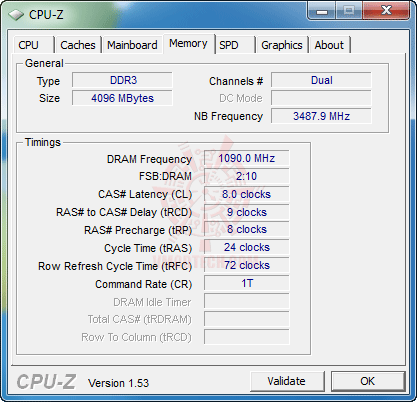The image size is (417, 402).
Task: Click the Validate button
Action: click(287, 381)
